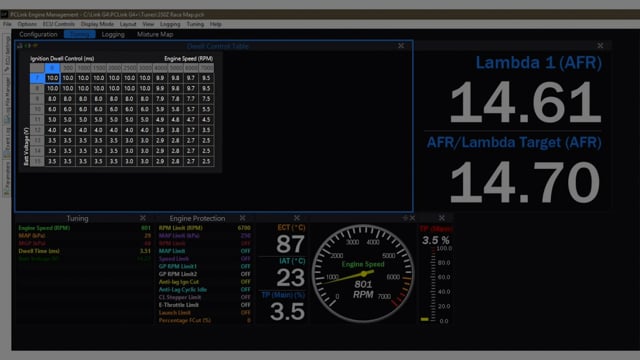
Task: Select the Dwell Time (ms) row
Action: click(84, 251)
